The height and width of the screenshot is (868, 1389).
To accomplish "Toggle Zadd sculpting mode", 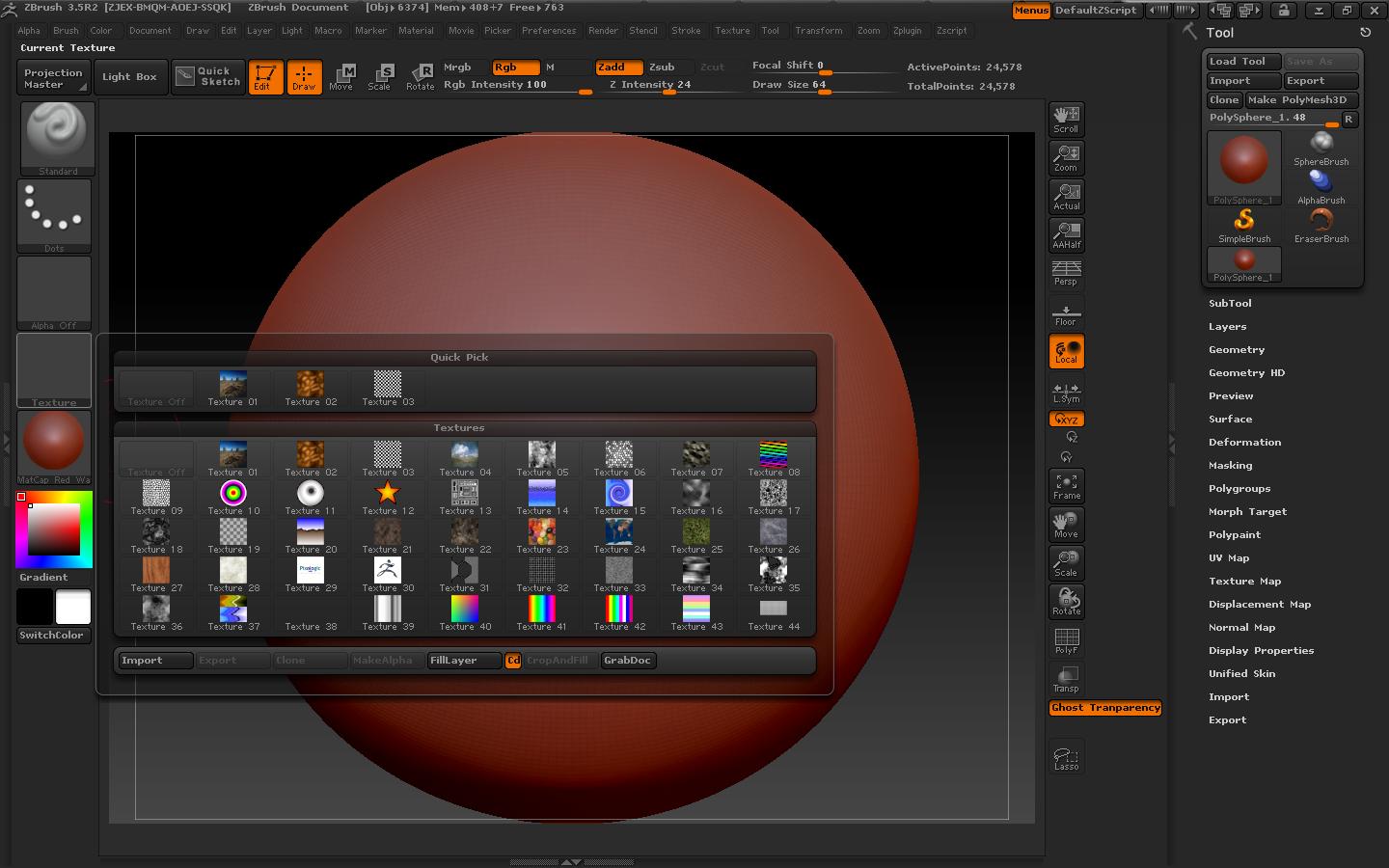I will point(618,68).
